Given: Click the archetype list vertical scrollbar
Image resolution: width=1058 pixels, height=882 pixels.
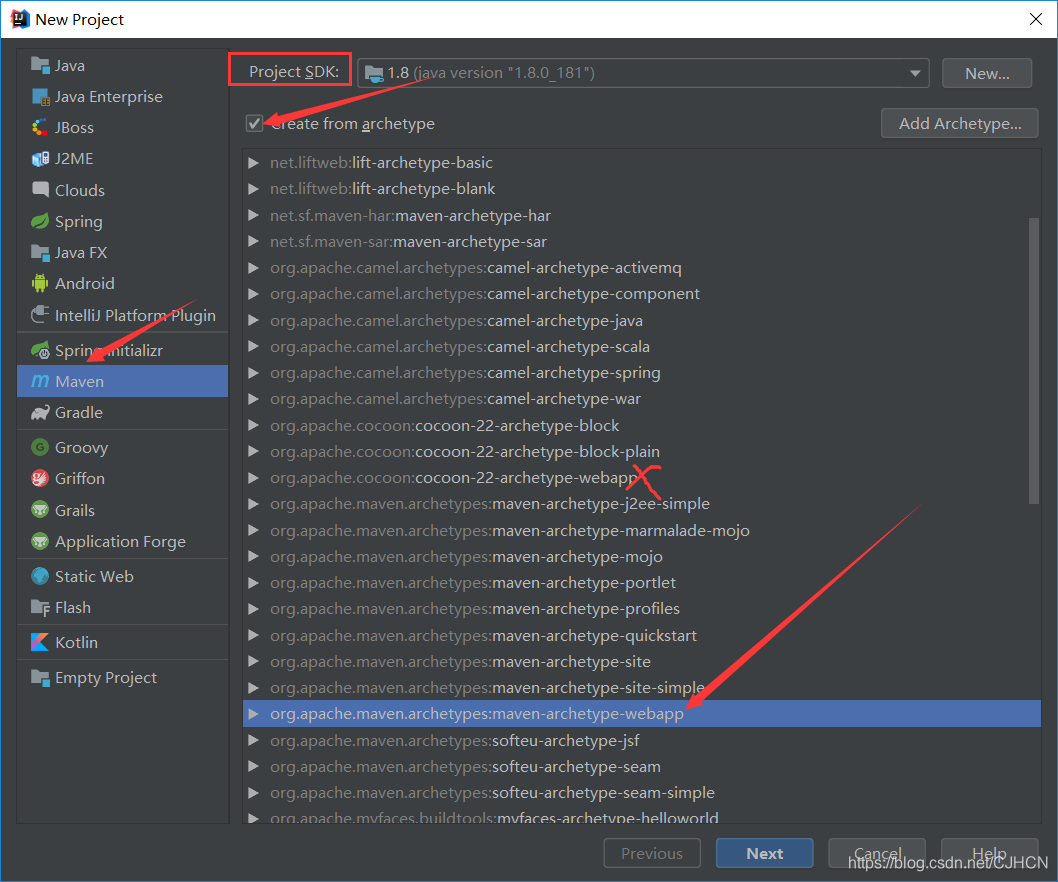Looking at the screenshot, I should tap(1034, 360).
